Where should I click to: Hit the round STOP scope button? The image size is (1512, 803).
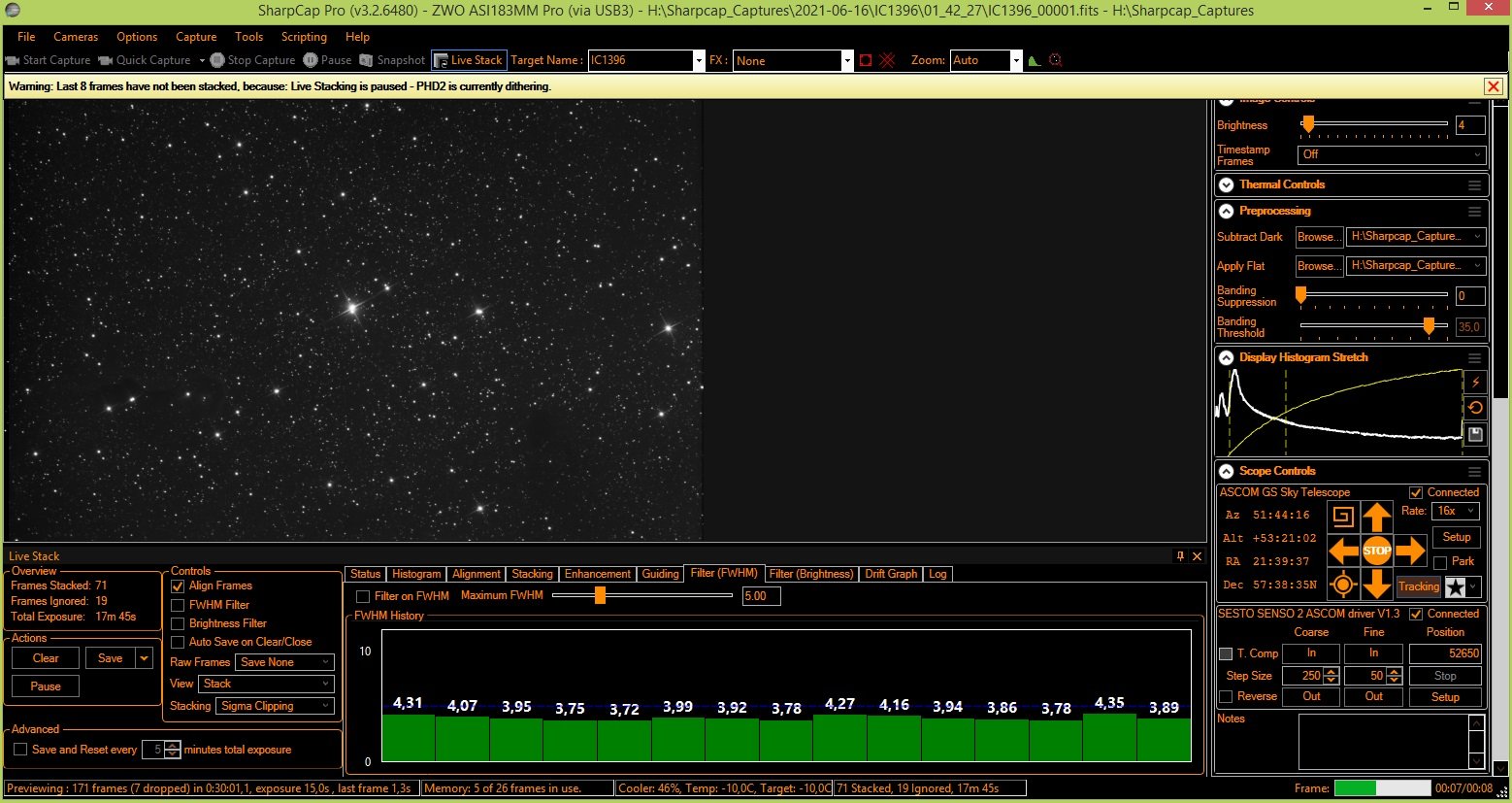pyautogui.click(x=1376, y=551)
